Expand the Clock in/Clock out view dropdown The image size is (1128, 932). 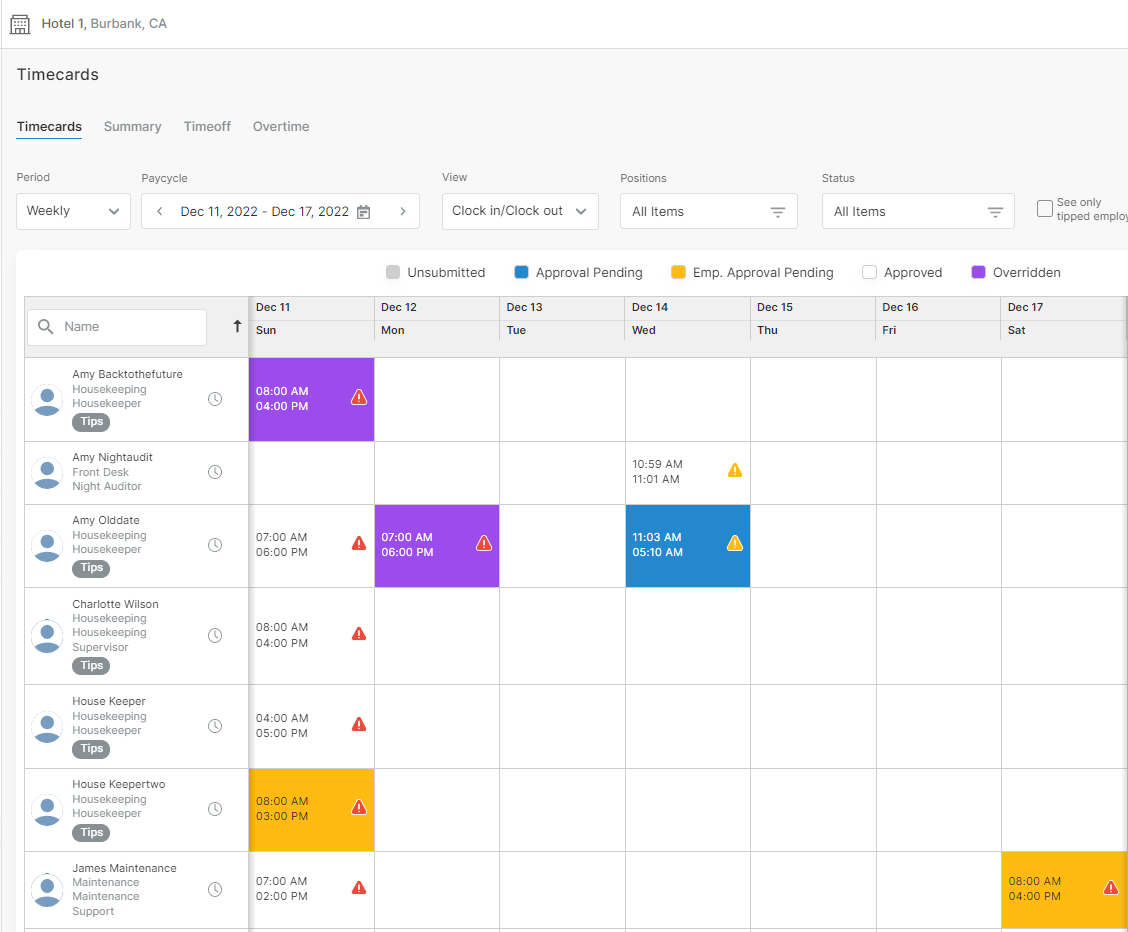[520, 211]
